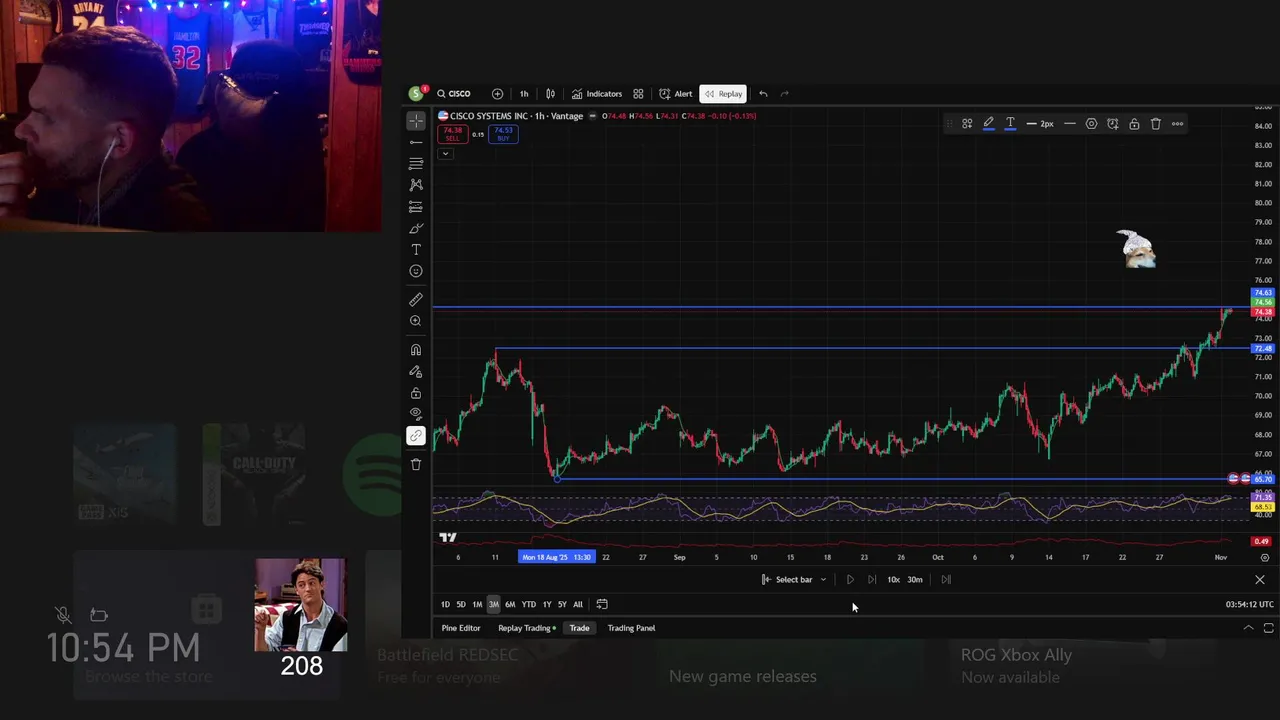Create a new Alert

click(675, 94)
